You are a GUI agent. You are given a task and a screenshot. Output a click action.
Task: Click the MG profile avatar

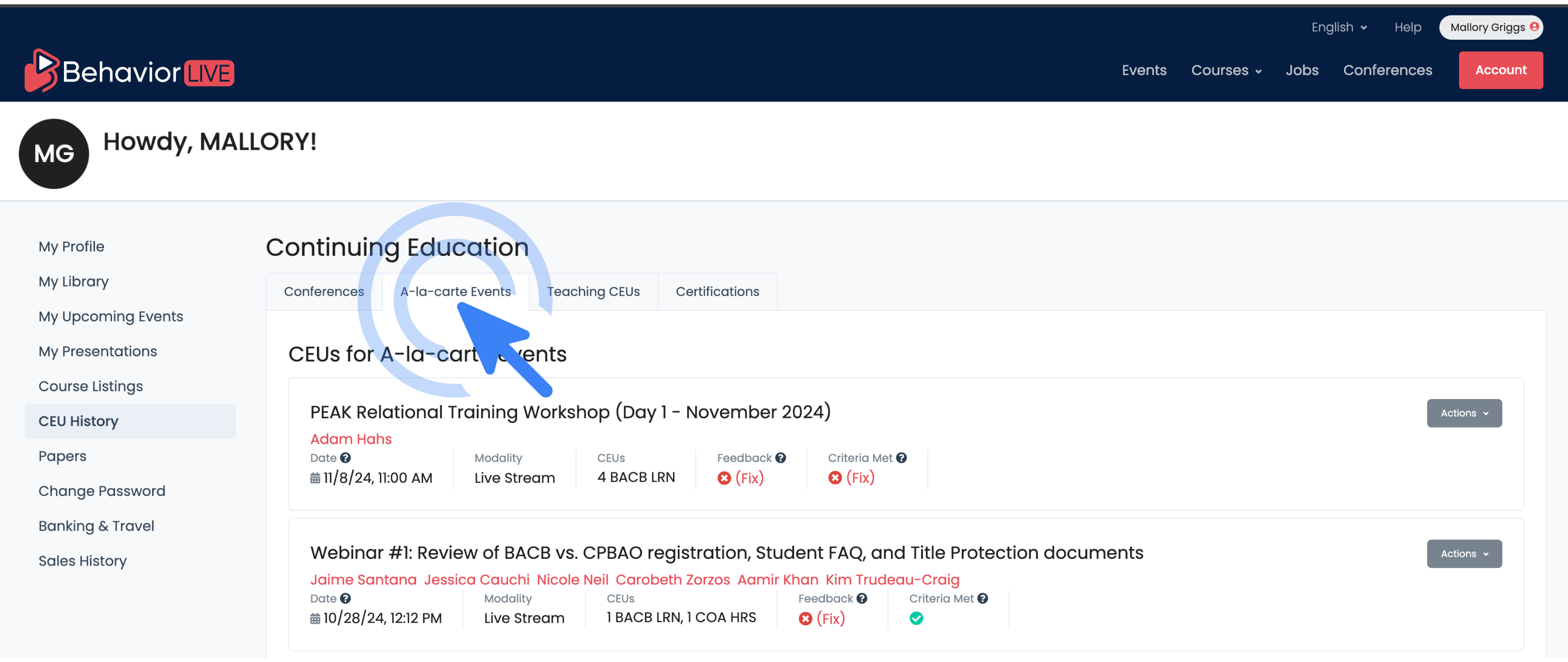point(54,154)
